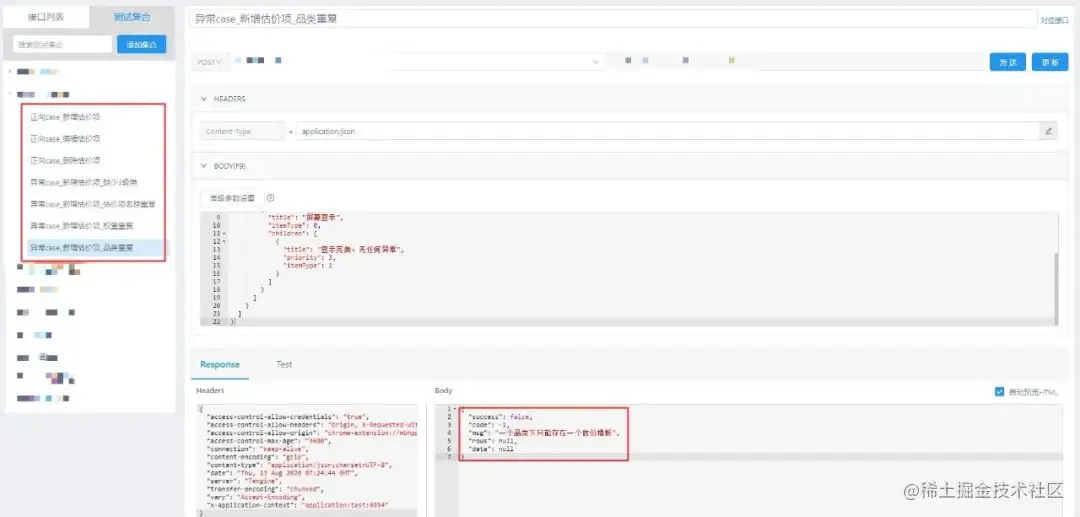Image resolution: width=1080 pixels, height=517 pixels.
Task: Select highlighted 异常case_新增估价项_品类重复 item
Action: (94, 247)
